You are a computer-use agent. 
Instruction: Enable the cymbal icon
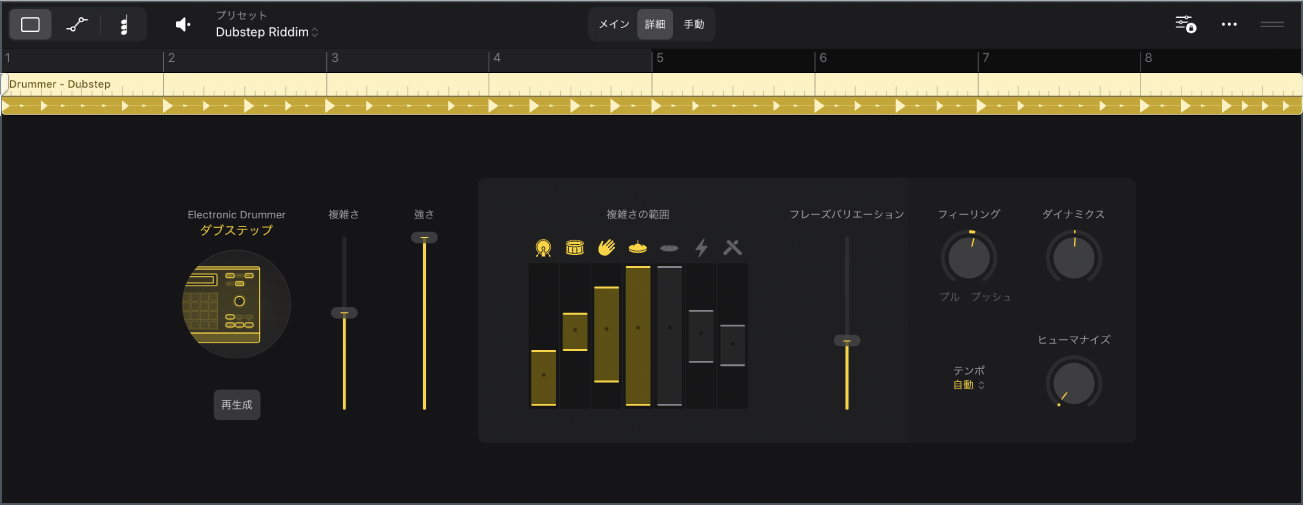[670, 247]
